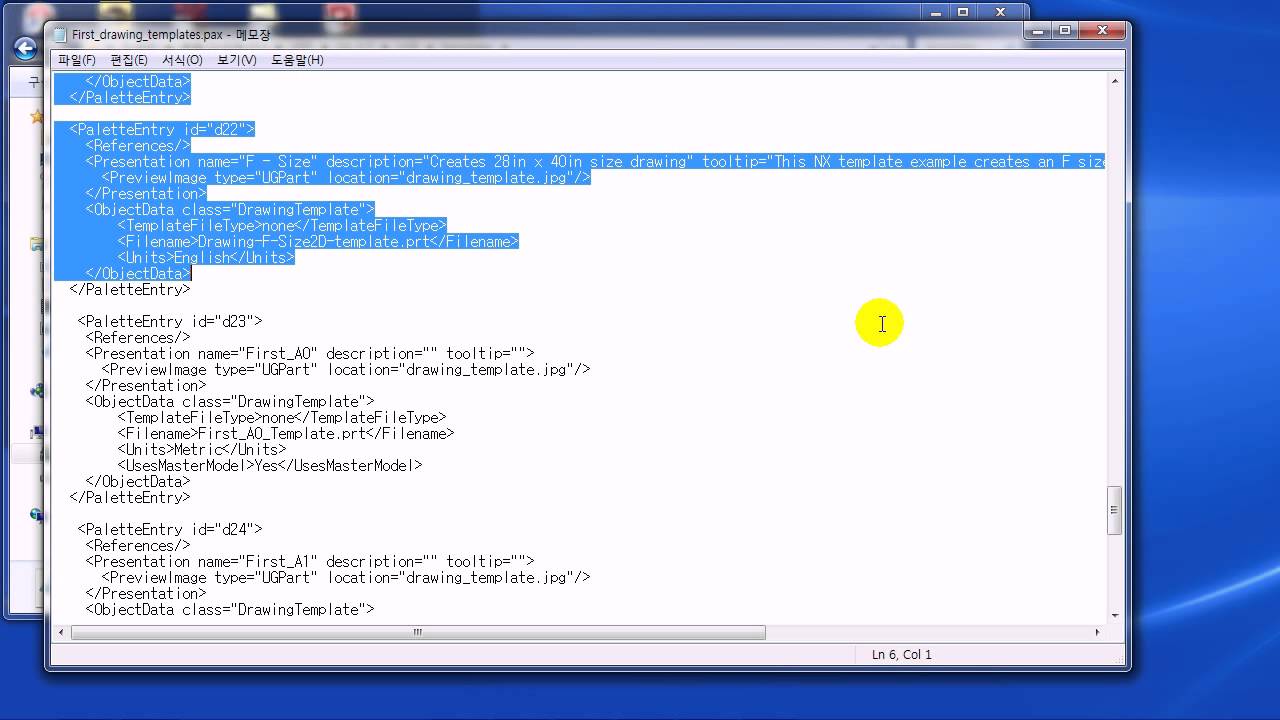Click the <Units>English</Units> line

click(206, 257)
